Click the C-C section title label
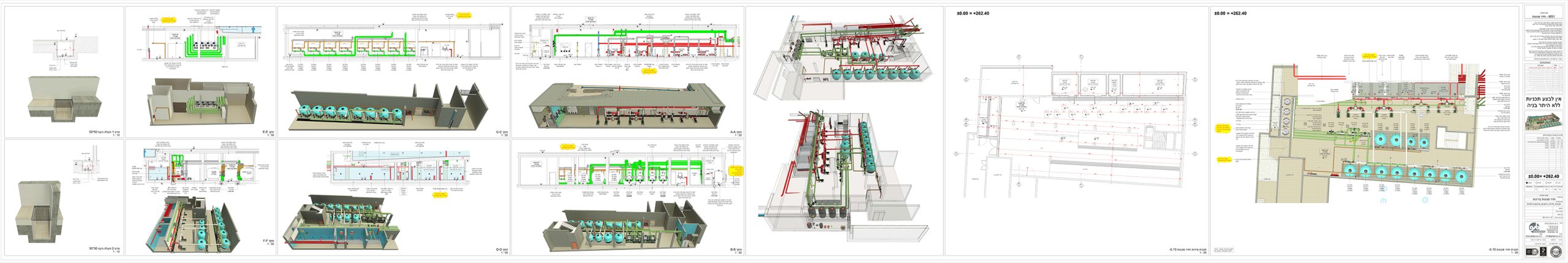Screen dimensions: 1568x263 tap(502, 133)
